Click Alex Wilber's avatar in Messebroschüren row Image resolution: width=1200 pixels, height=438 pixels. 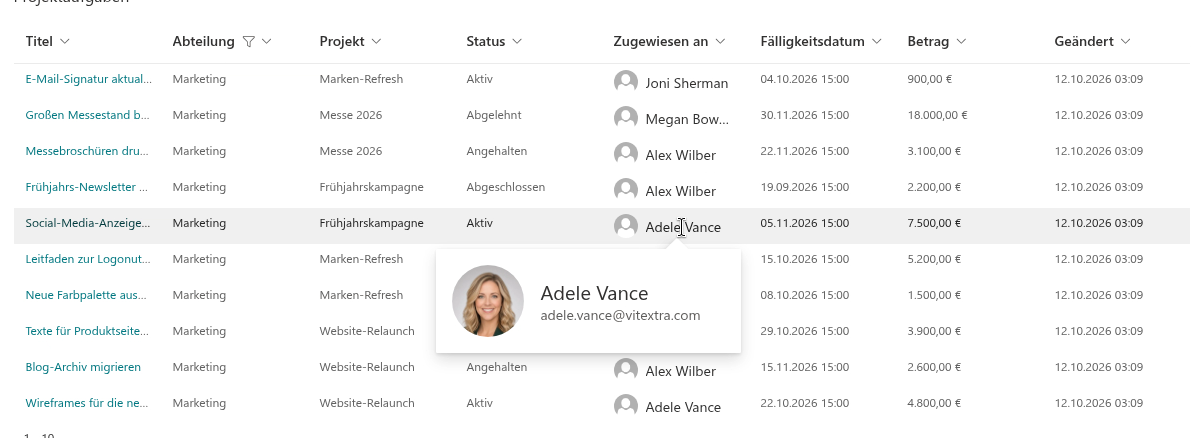click(626, 154)
